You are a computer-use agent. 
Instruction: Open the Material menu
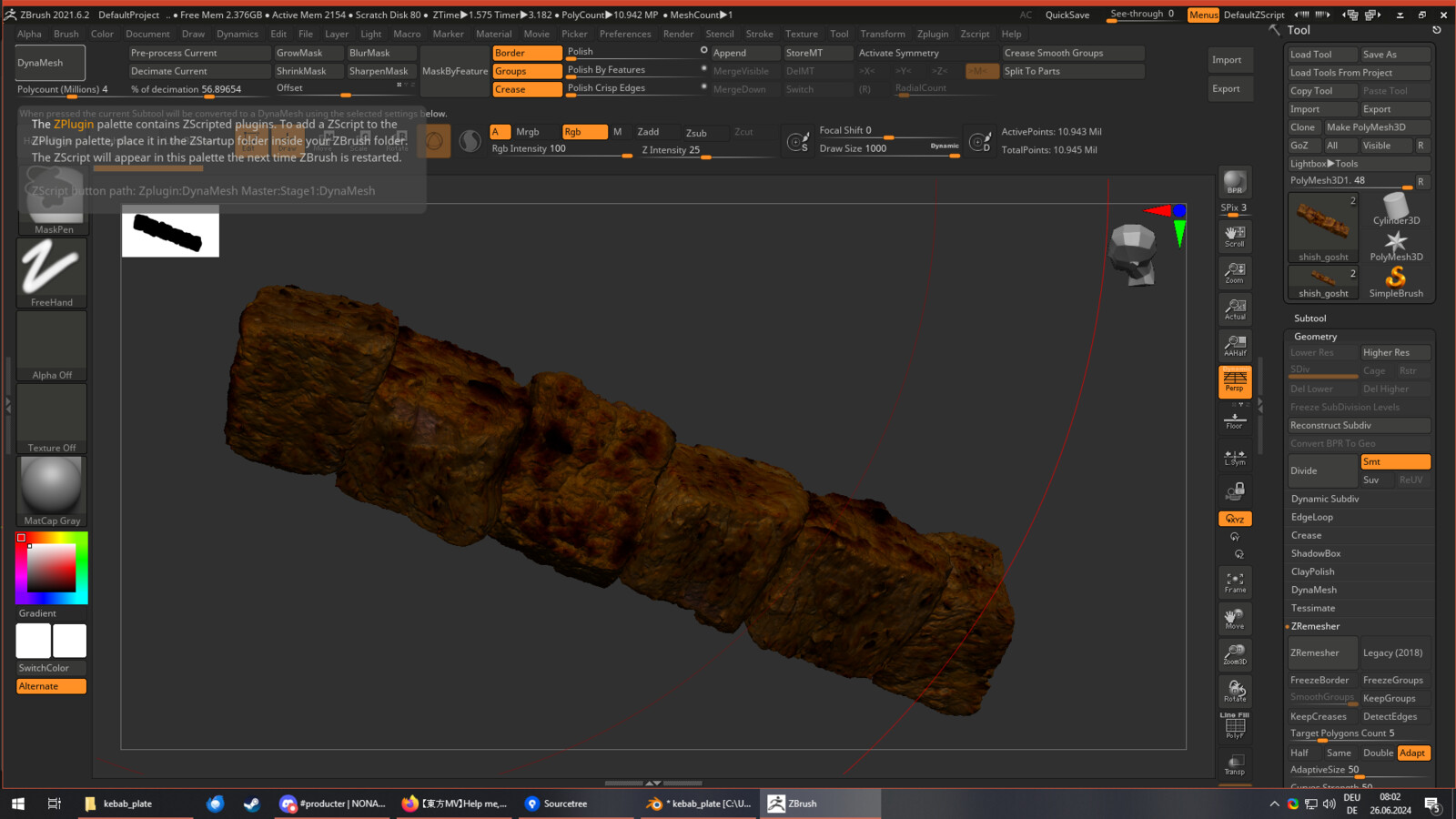pyautogui.click(x=493, y=34)
